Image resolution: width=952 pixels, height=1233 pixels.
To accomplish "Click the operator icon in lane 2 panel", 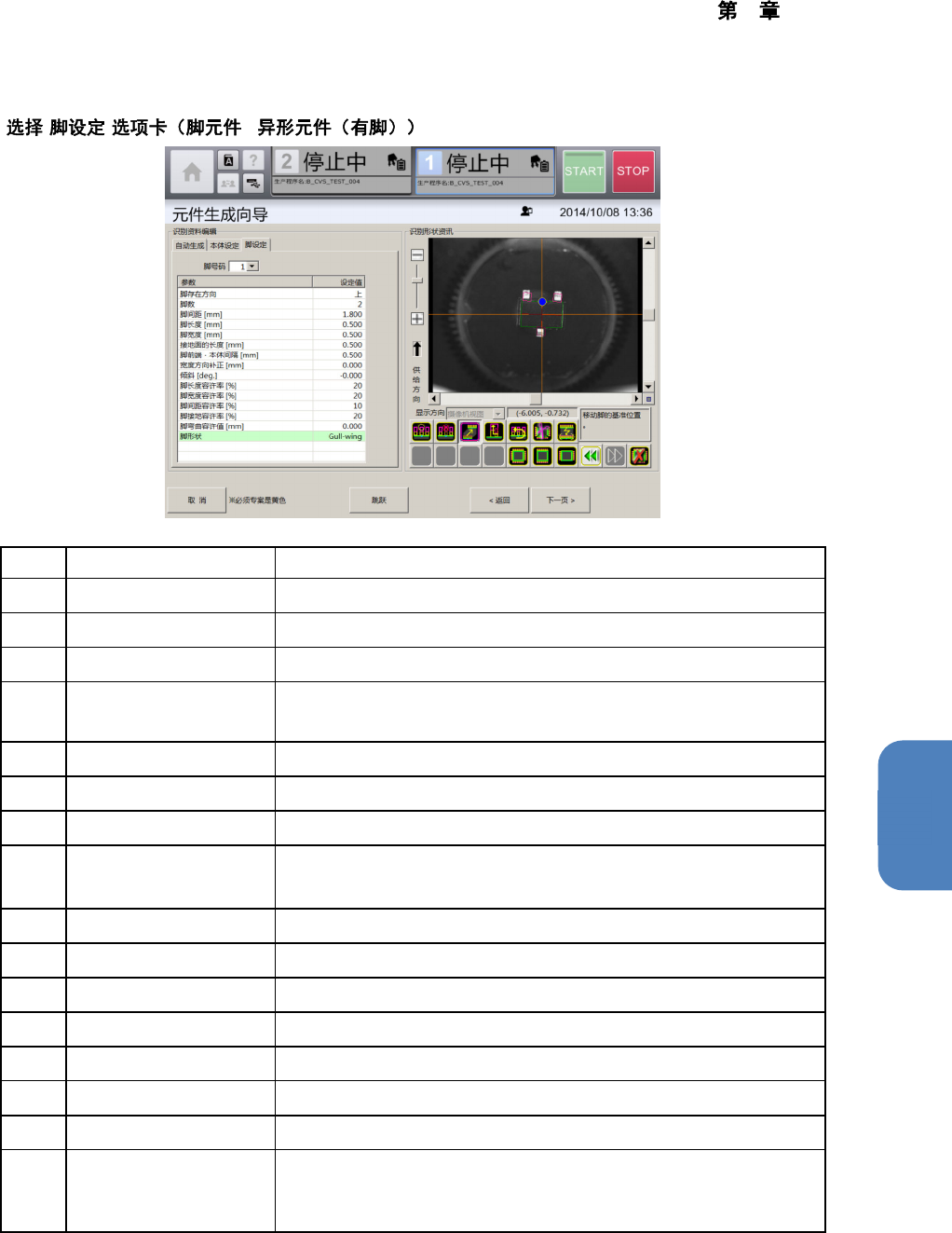I will [x=397, y=162].
